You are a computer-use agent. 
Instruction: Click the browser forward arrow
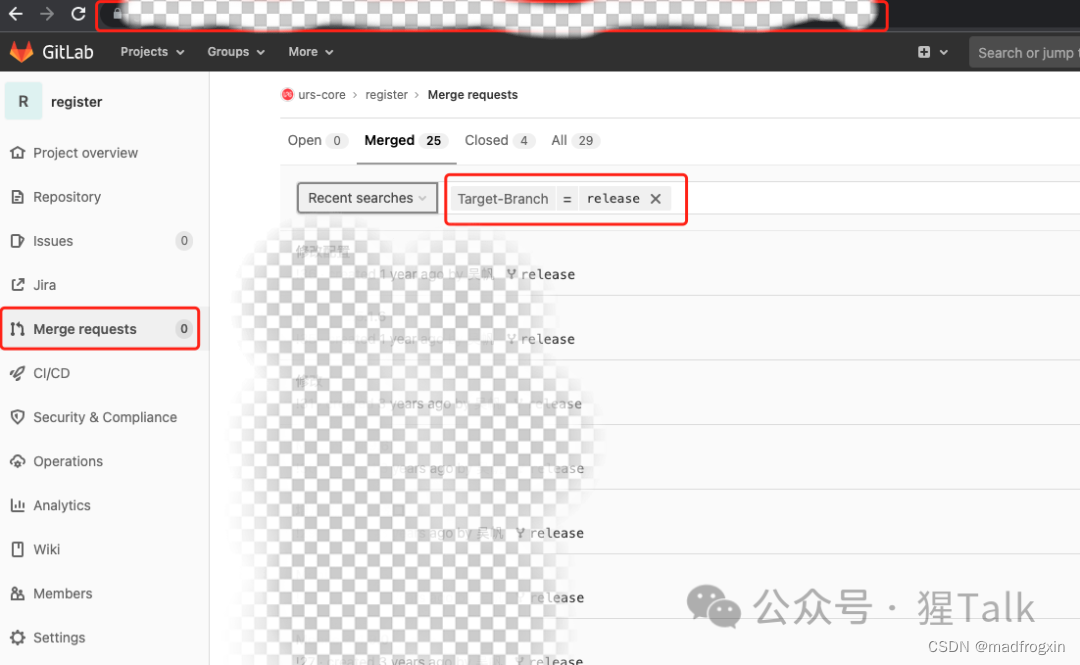(47, 13)
